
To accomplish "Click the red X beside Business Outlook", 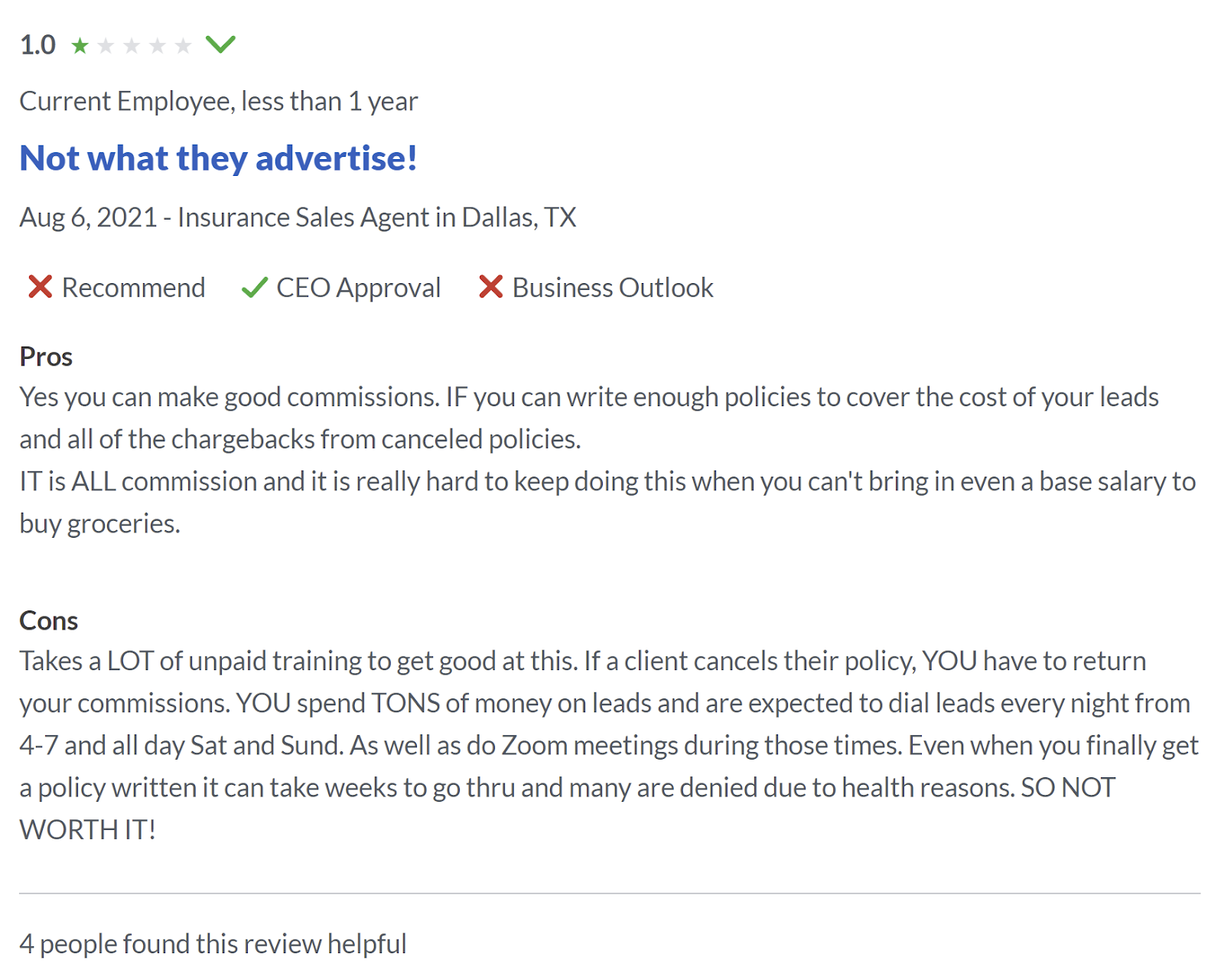I will point(490,287).
